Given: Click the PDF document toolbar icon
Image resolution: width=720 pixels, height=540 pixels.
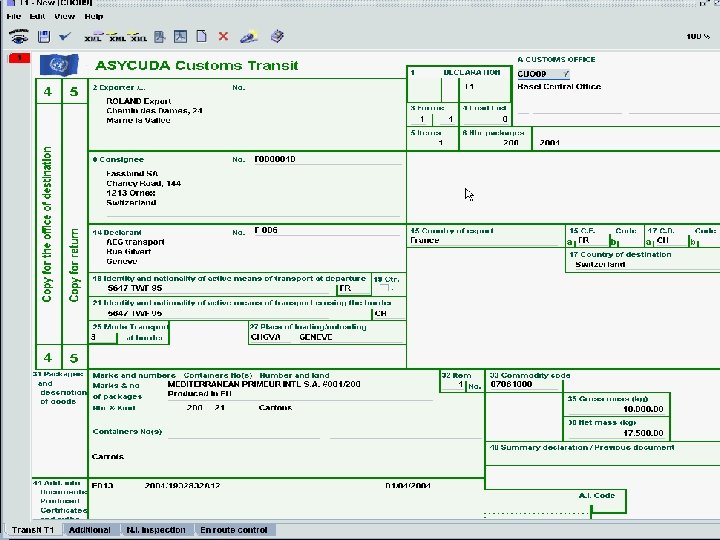Looking at the screenshot, I should click(180, 36).
